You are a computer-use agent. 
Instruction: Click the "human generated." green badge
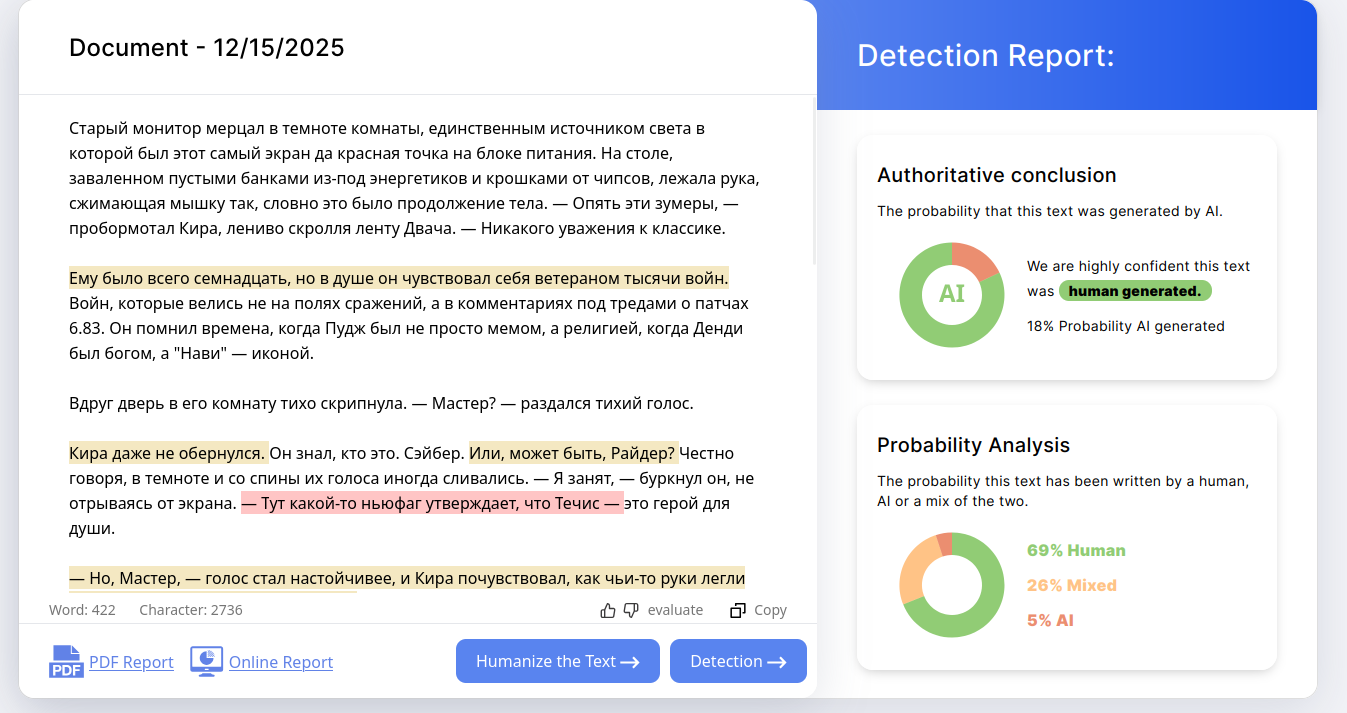coord(1135,291)
